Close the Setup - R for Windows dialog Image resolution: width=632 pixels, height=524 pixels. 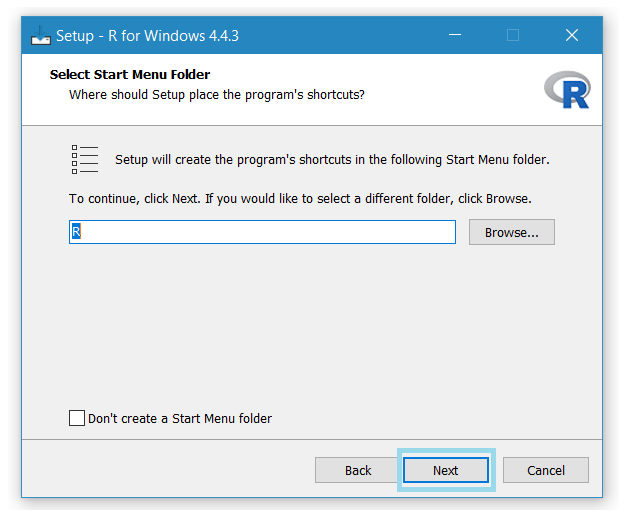click(x=572, y=35)
